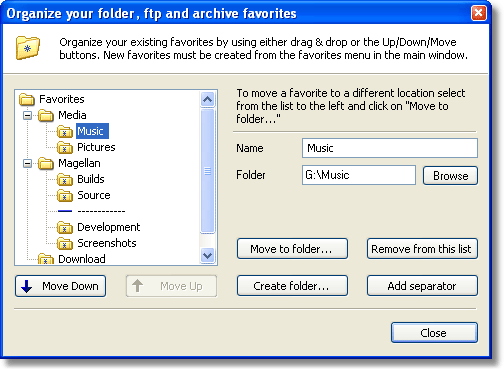Select the separator line item in tree

[92, 211]
